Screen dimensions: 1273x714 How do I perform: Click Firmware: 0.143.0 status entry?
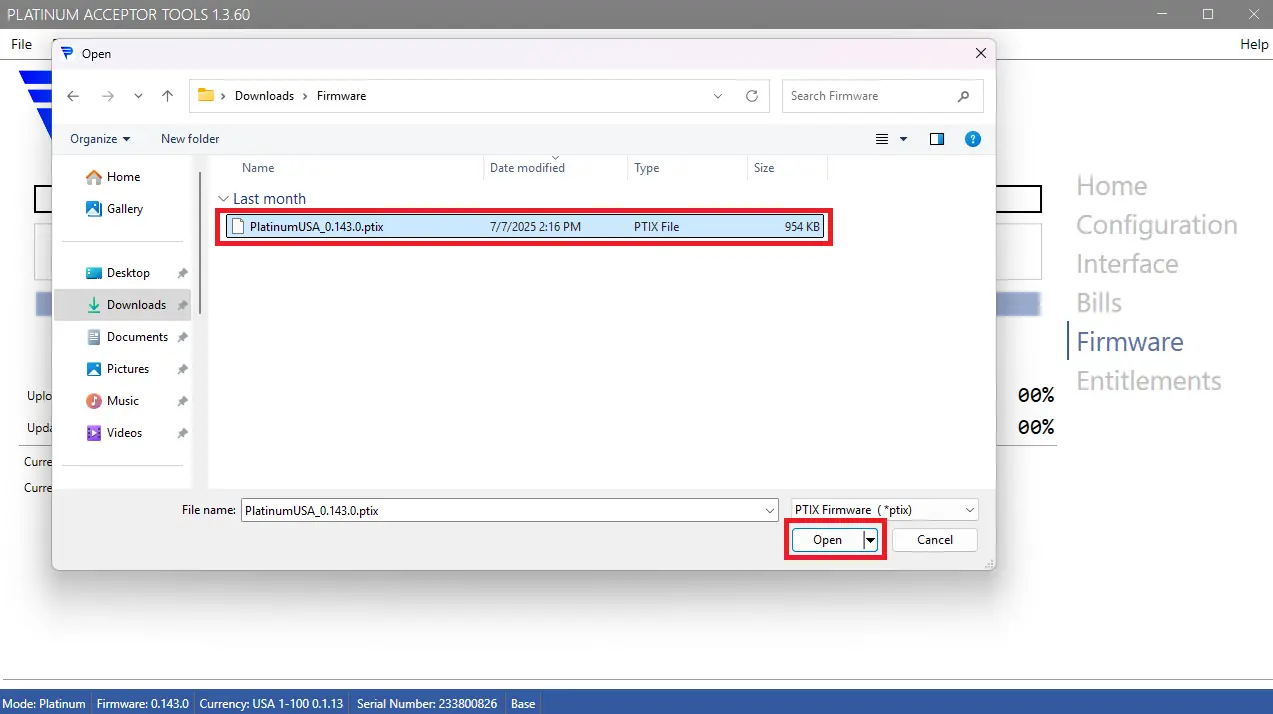(143, 704)
